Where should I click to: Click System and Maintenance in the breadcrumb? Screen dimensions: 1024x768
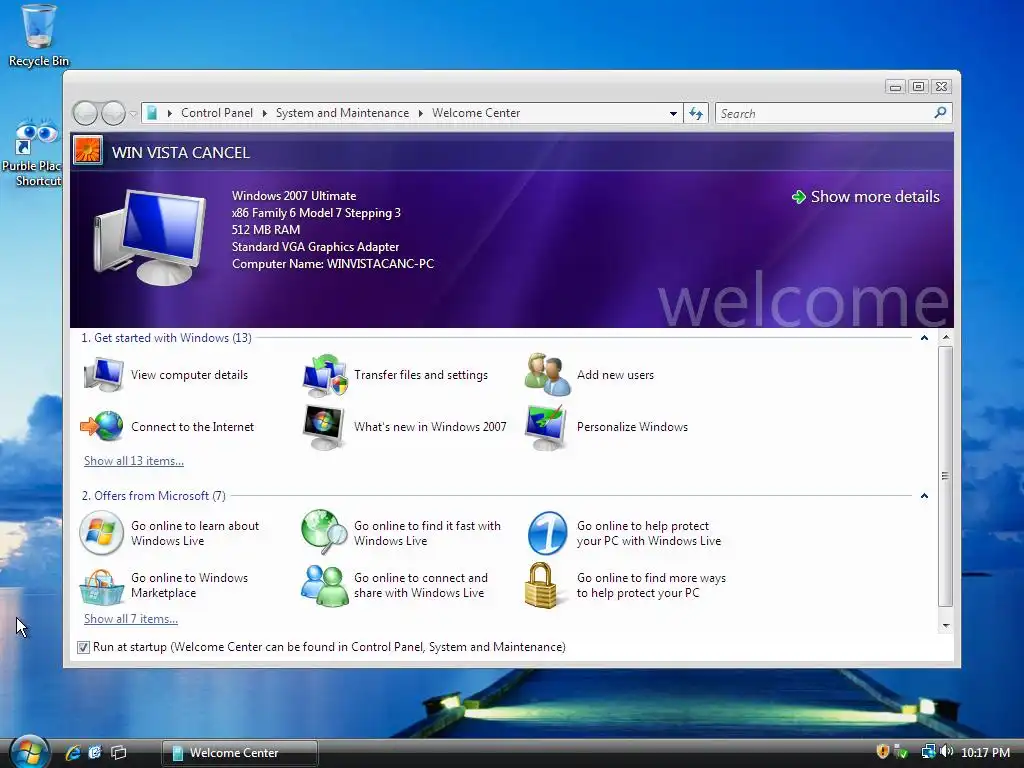342,113
